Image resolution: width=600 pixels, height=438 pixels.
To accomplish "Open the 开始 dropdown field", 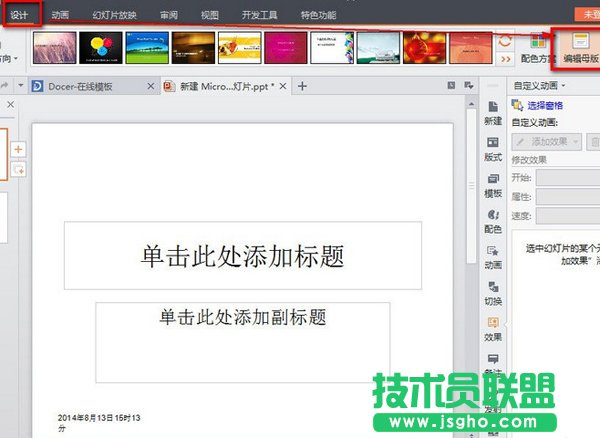I will [x=568, y=178].
